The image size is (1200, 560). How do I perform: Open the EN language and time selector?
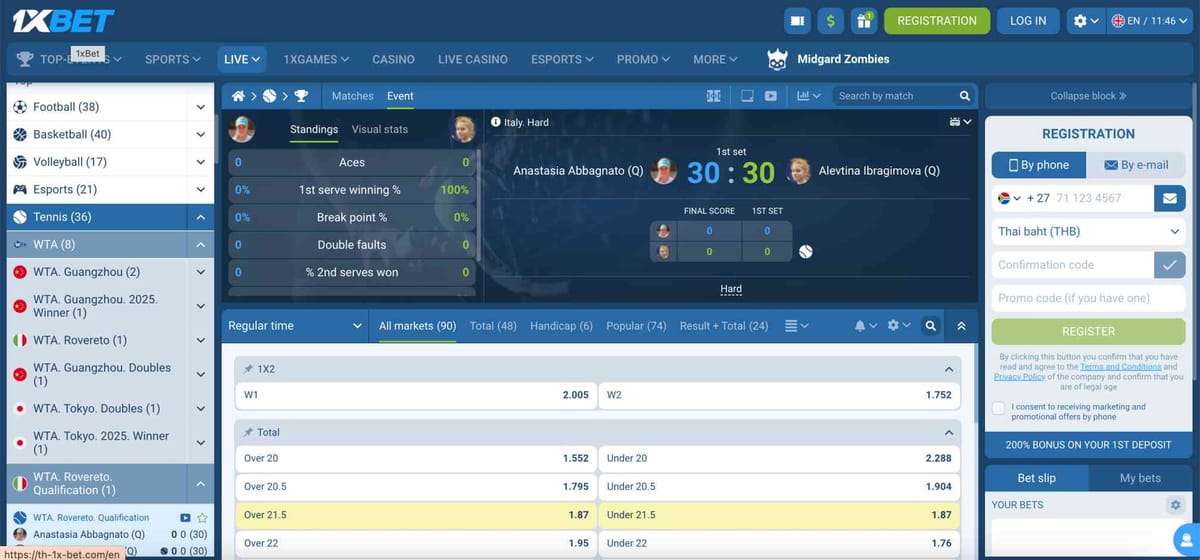coord(1151,20)
